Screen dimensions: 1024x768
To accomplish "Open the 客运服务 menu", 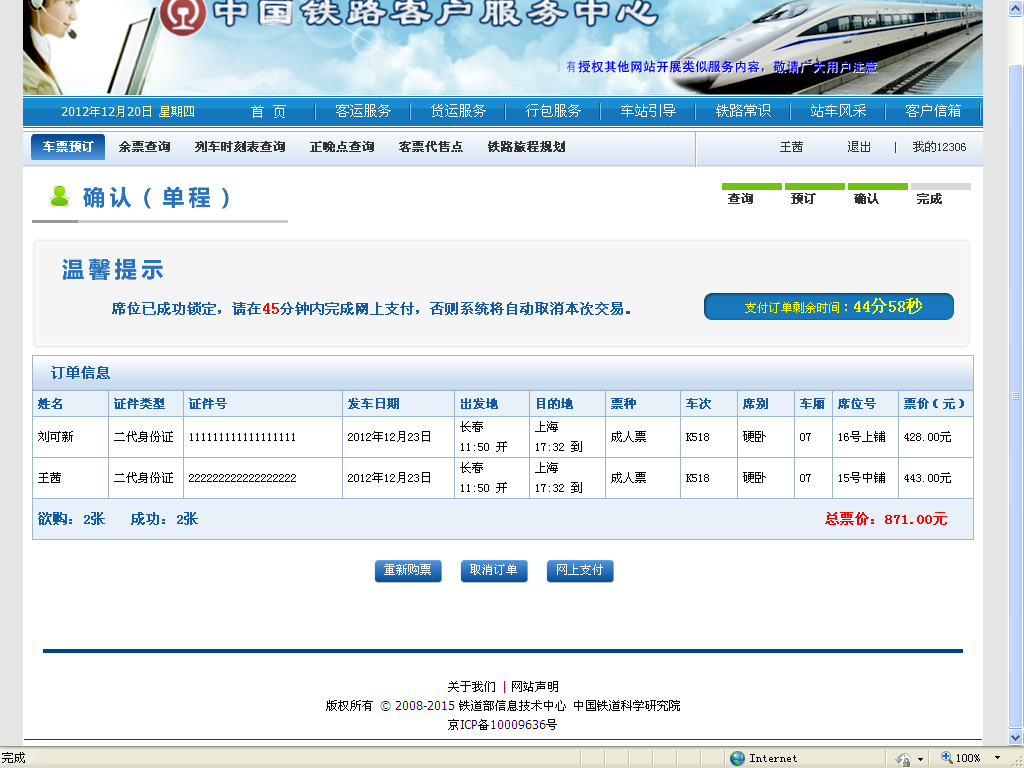I will tap(363, 112).
